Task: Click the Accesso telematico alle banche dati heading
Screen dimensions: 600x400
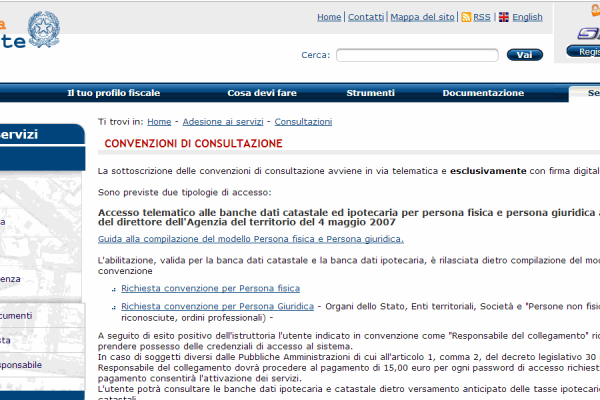Action: (x=349, y=217)
